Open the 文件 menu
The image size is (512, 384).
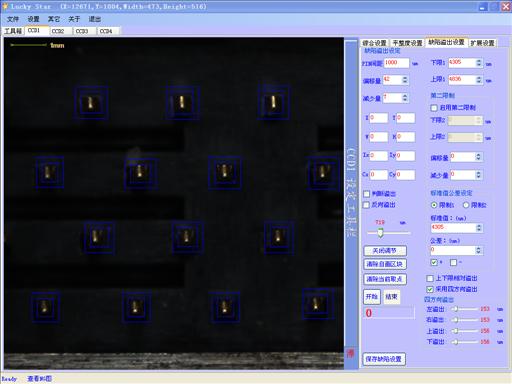click(13, 19)
